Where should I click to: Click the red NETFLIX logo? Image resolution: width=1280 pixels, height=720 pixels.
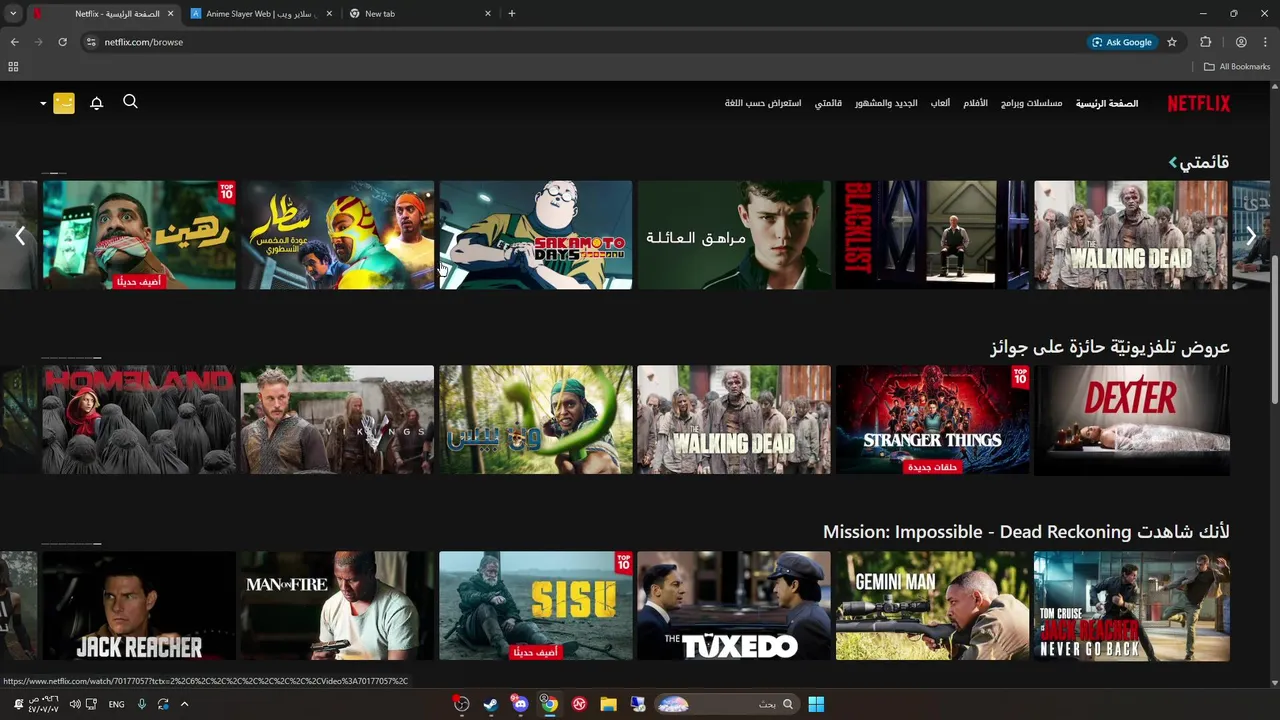tap(1199, 103)
